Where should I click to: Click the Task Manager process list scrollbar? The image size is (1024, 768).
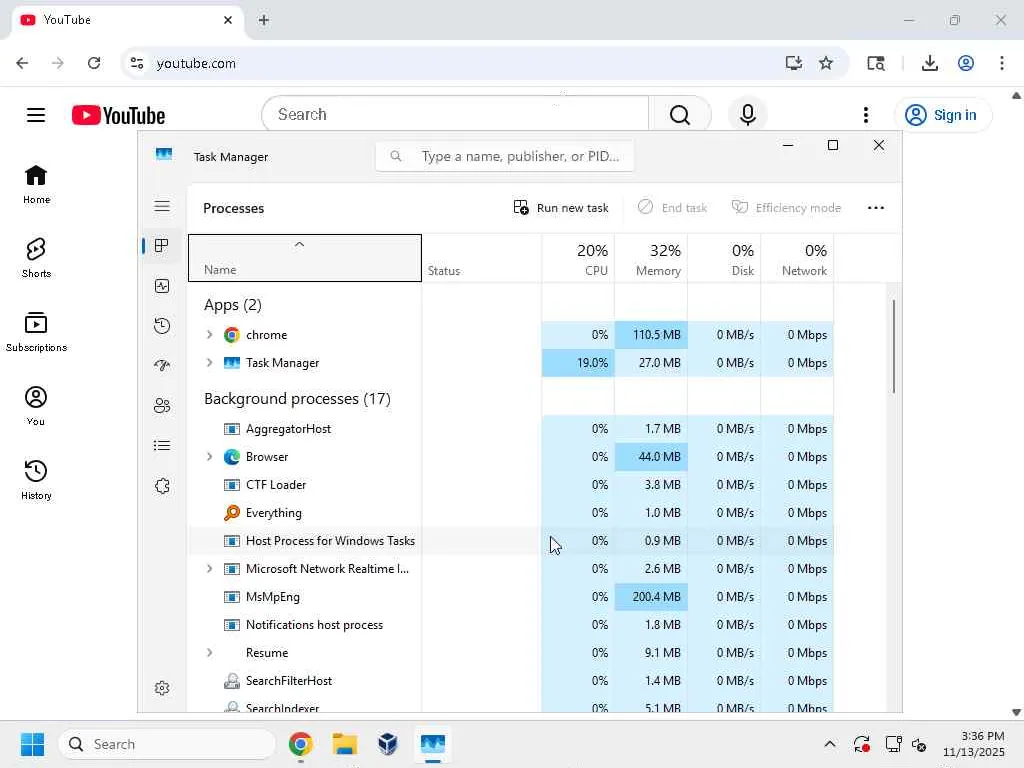(893, 346)
